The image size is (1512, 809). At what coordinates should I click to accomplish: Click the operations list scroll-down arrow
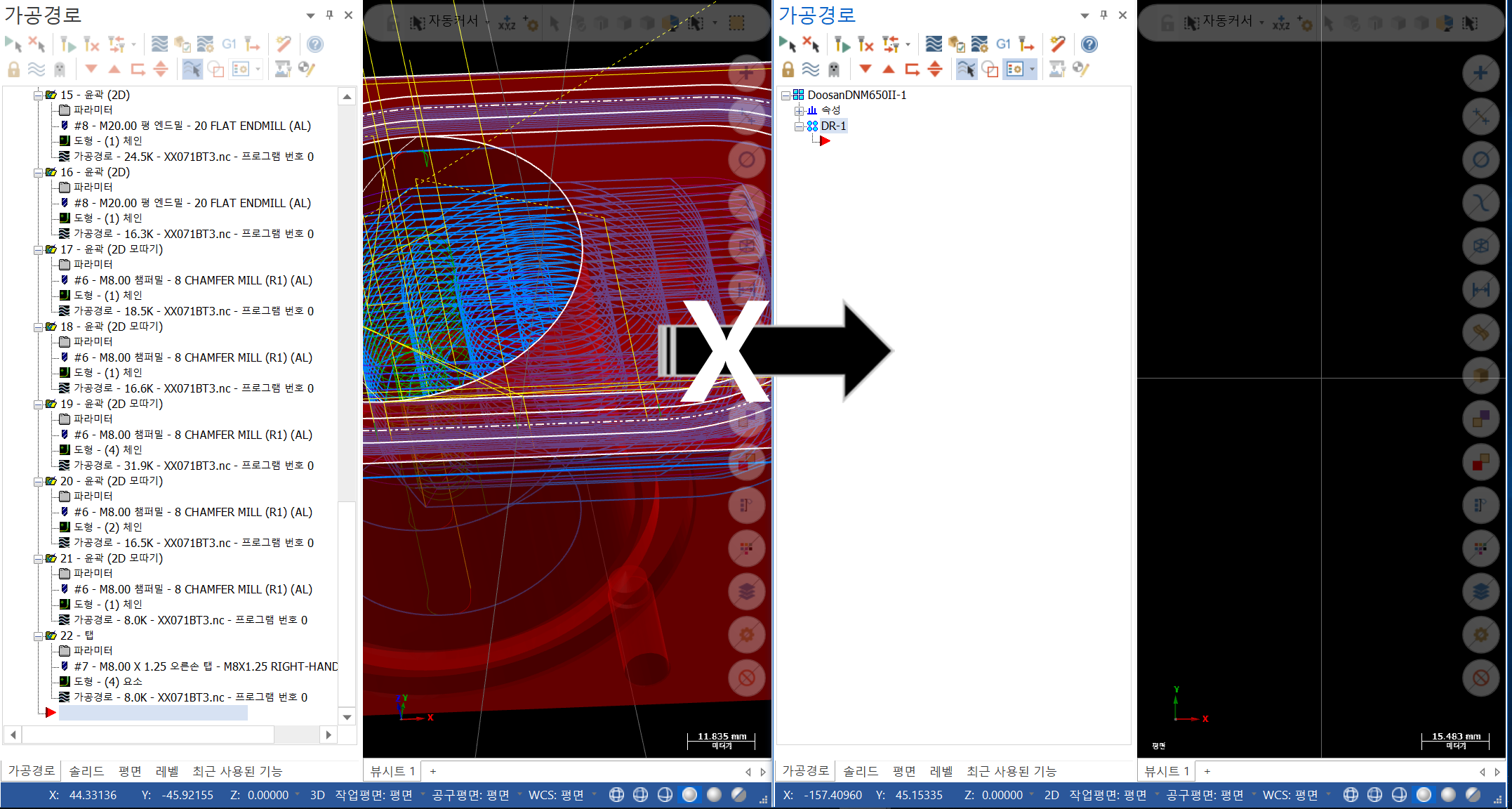[x=347, y=717]
